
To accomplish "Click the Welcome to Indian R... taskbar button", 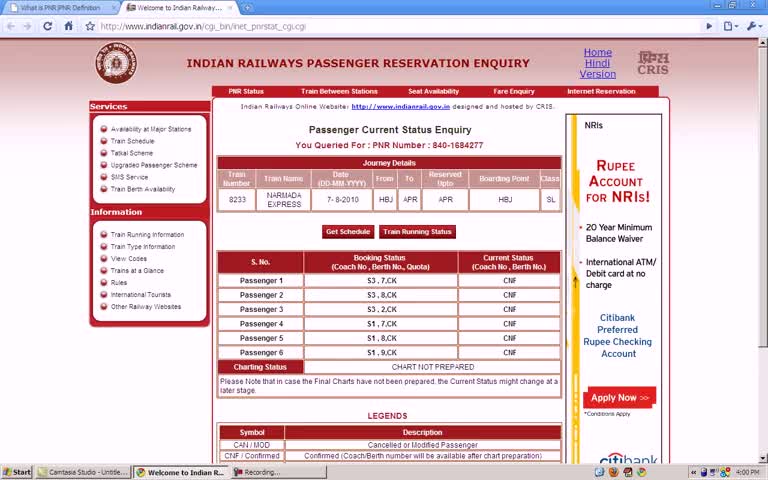I will pyautogui.click(x=181, y=472).
